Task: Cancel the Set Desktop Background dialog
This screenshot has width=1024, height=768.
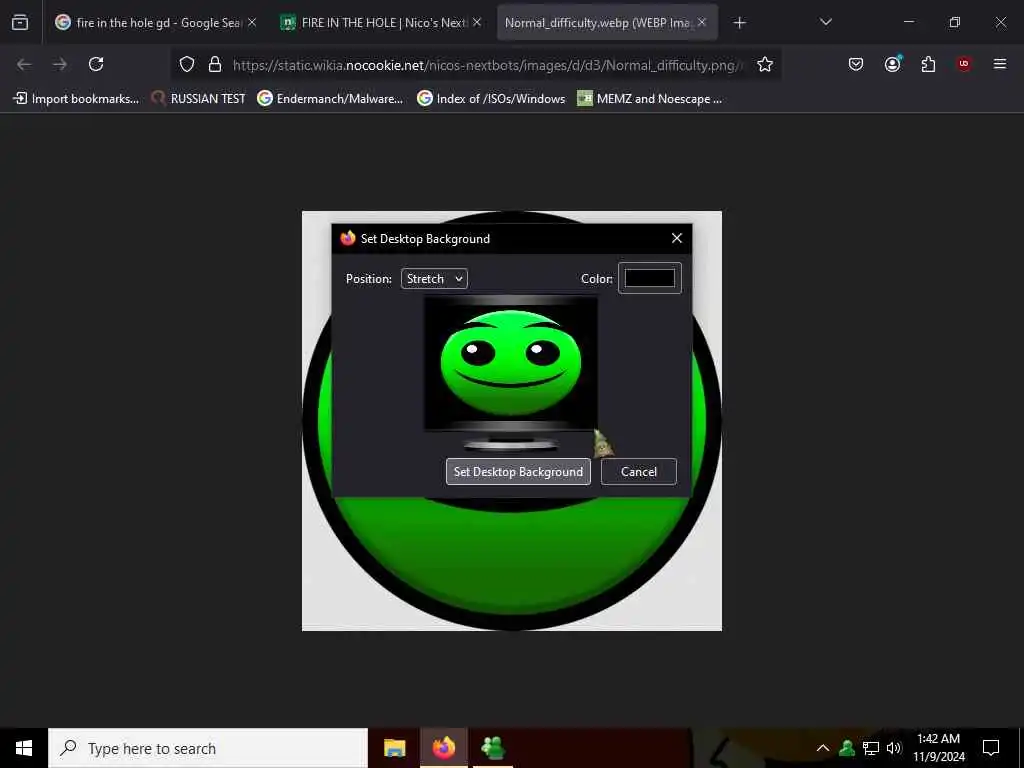Action: click(639, 472)
